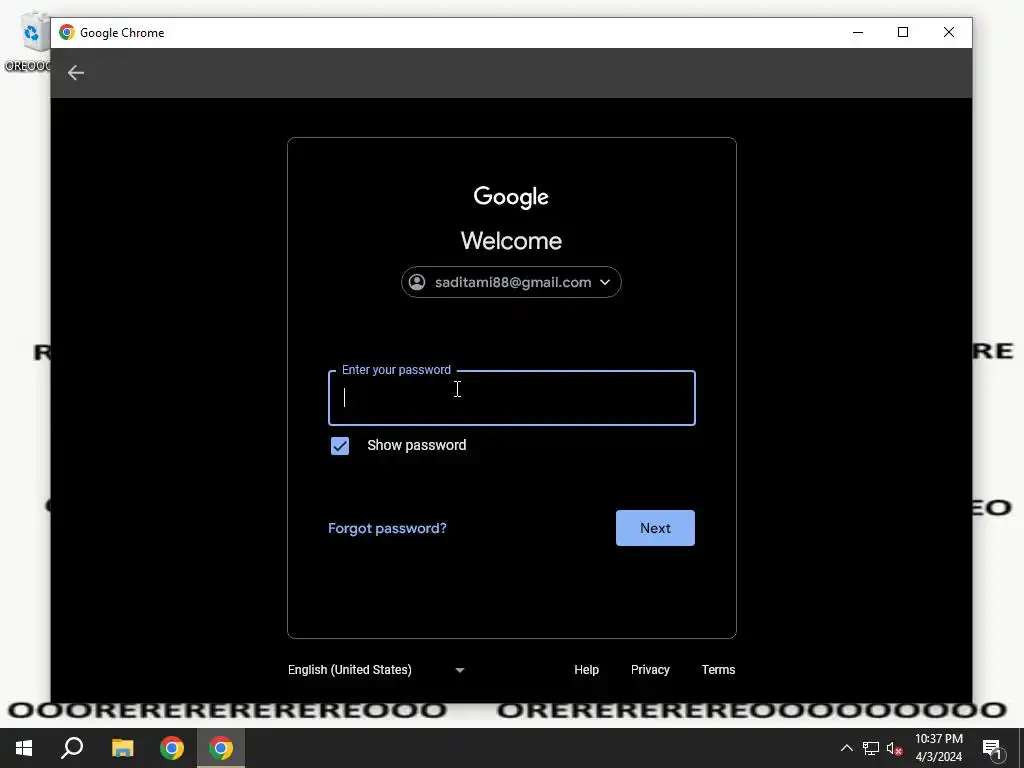Open the Windows Start menu
Viewport: 1024px width, 768px height.
[x=24, y=748]
